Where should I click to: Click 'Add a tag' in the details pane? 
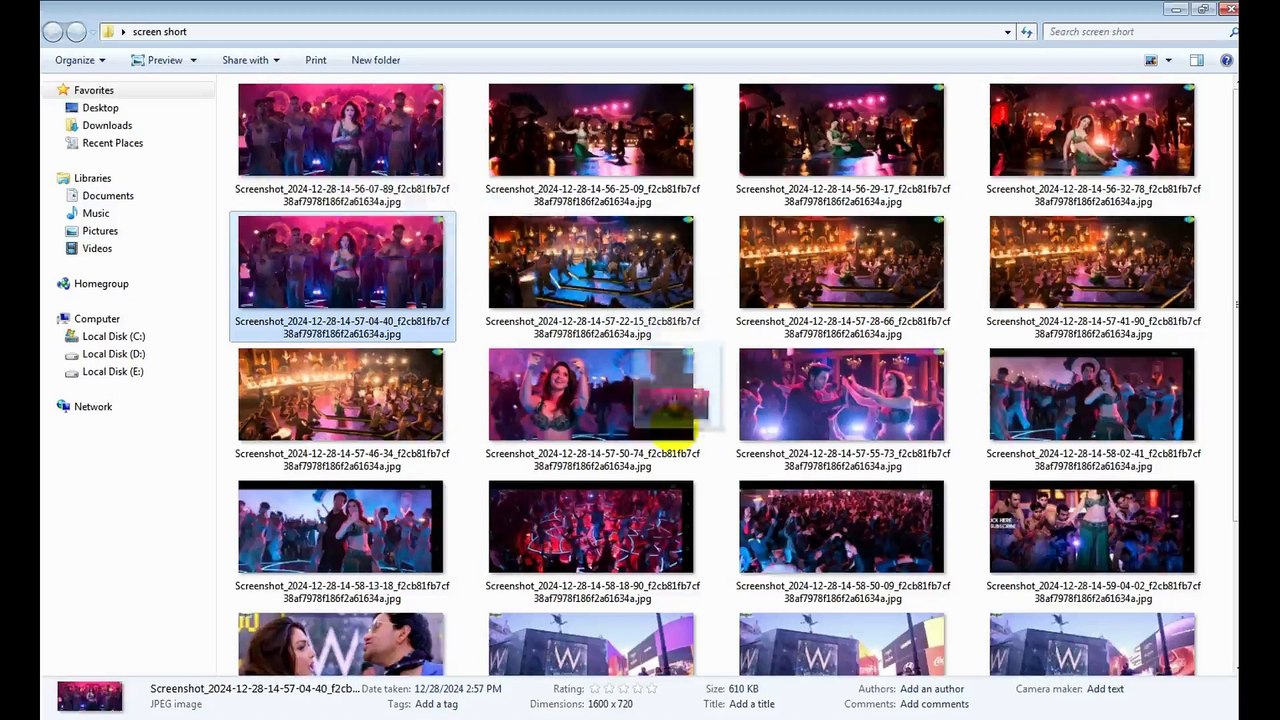437,704
